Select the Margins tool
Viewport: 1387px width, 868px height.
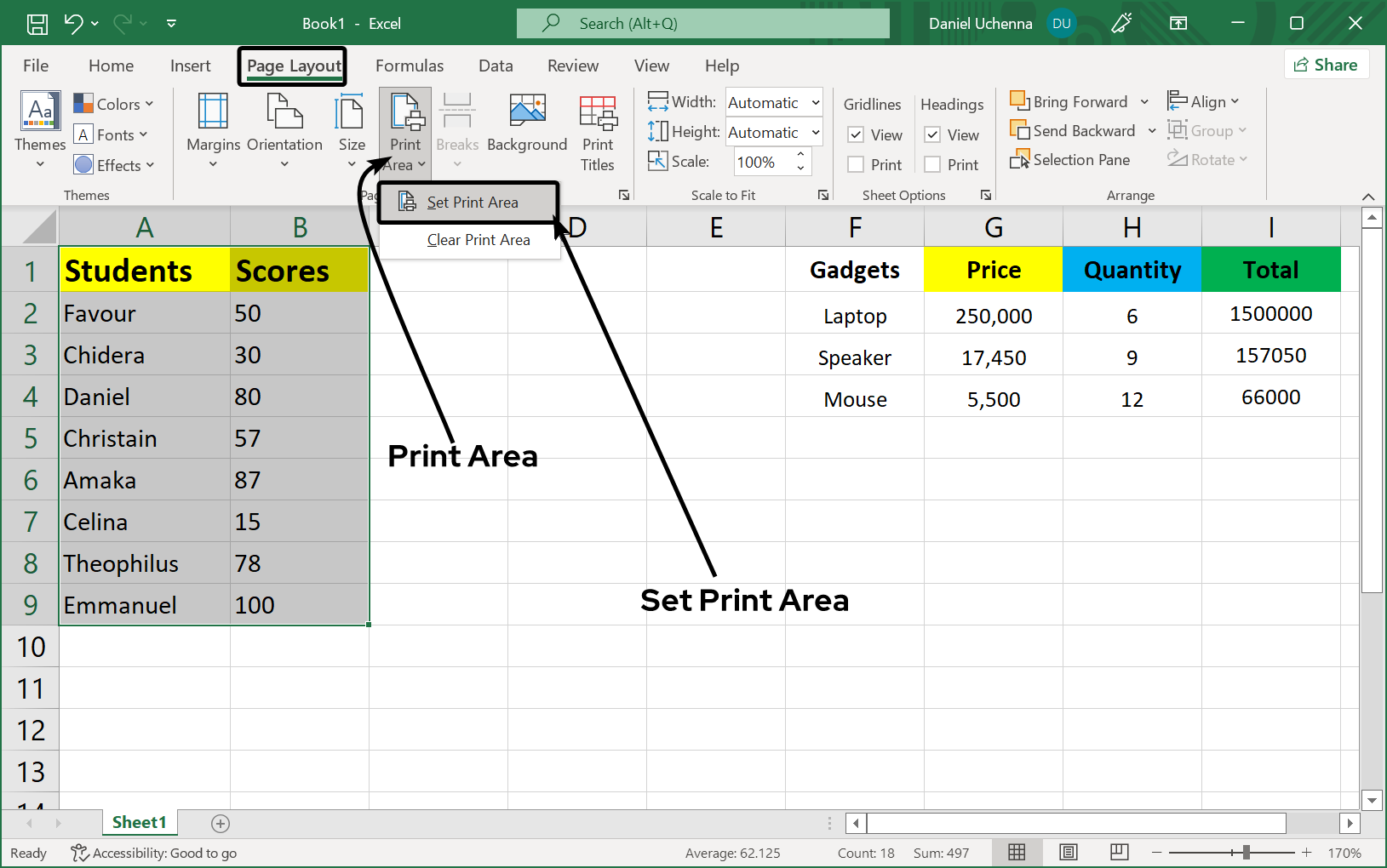212,128
